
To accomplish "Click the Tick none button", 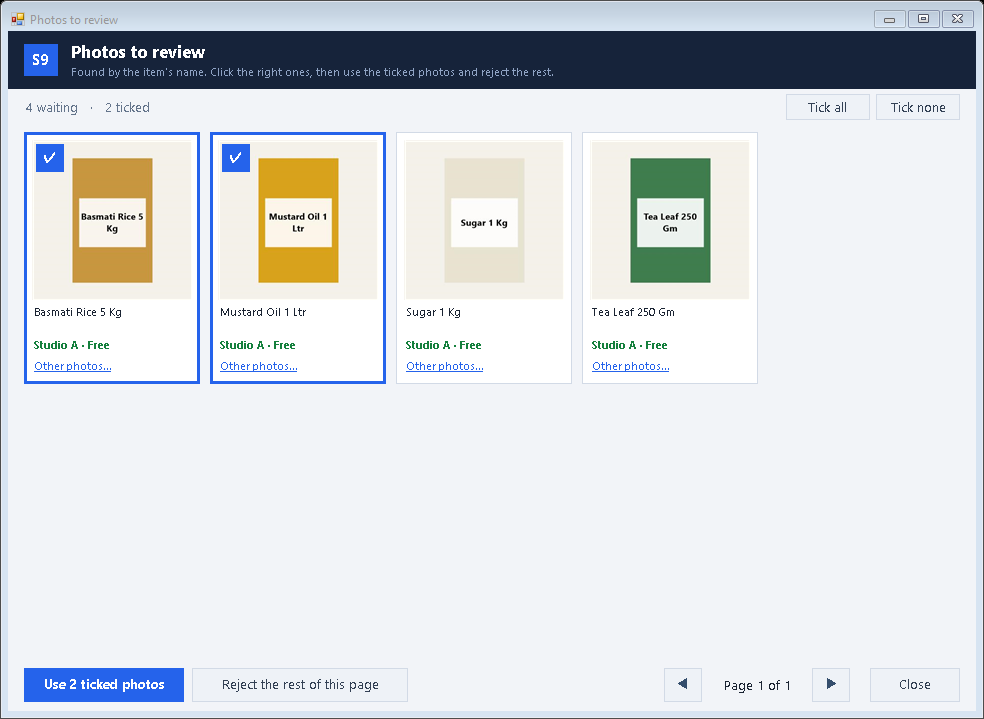I will tap(917, 107).
